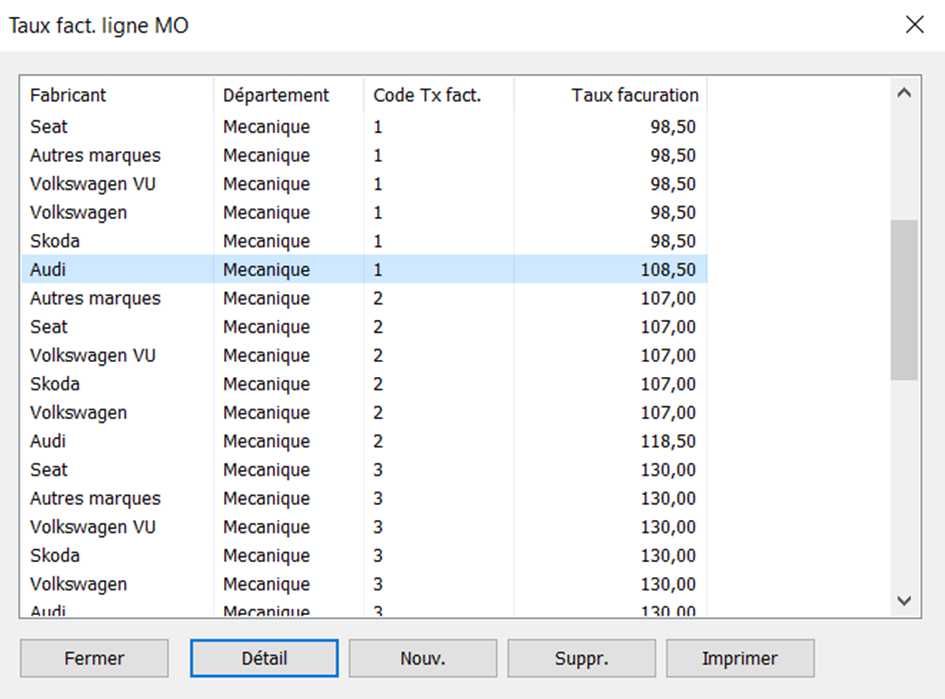The width and height of the screenshot is (945, 699).
Task: Sort by the Fabricant column header
Action: click(x=118, y=95)
